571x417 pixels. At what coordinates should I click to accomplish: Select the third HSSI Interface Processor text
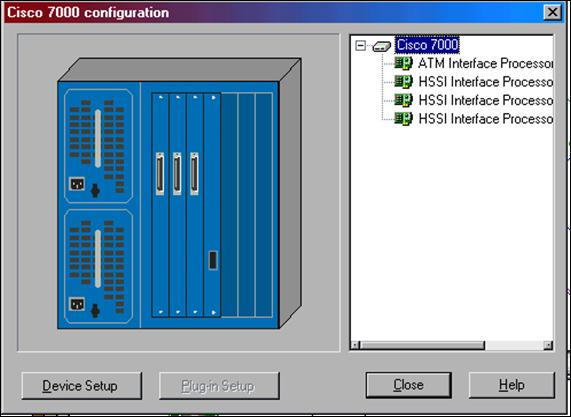point(485,119)
